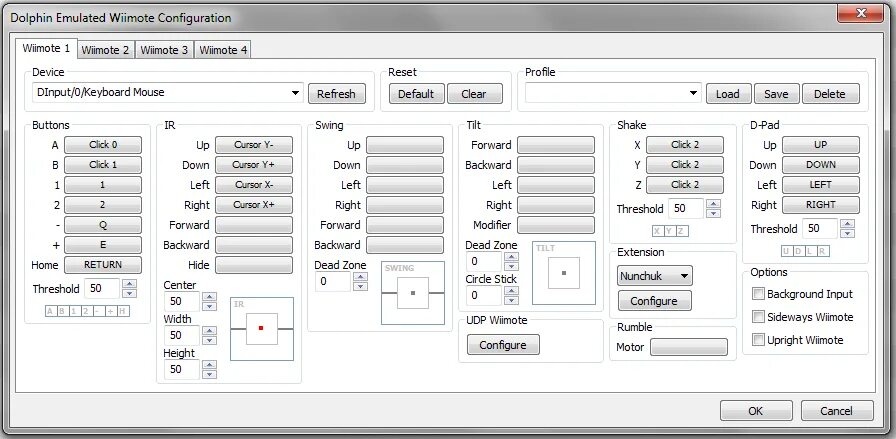Click the Buttons Threshold input field
This screenshot has height=439, width=896.
tap(103, 289)
